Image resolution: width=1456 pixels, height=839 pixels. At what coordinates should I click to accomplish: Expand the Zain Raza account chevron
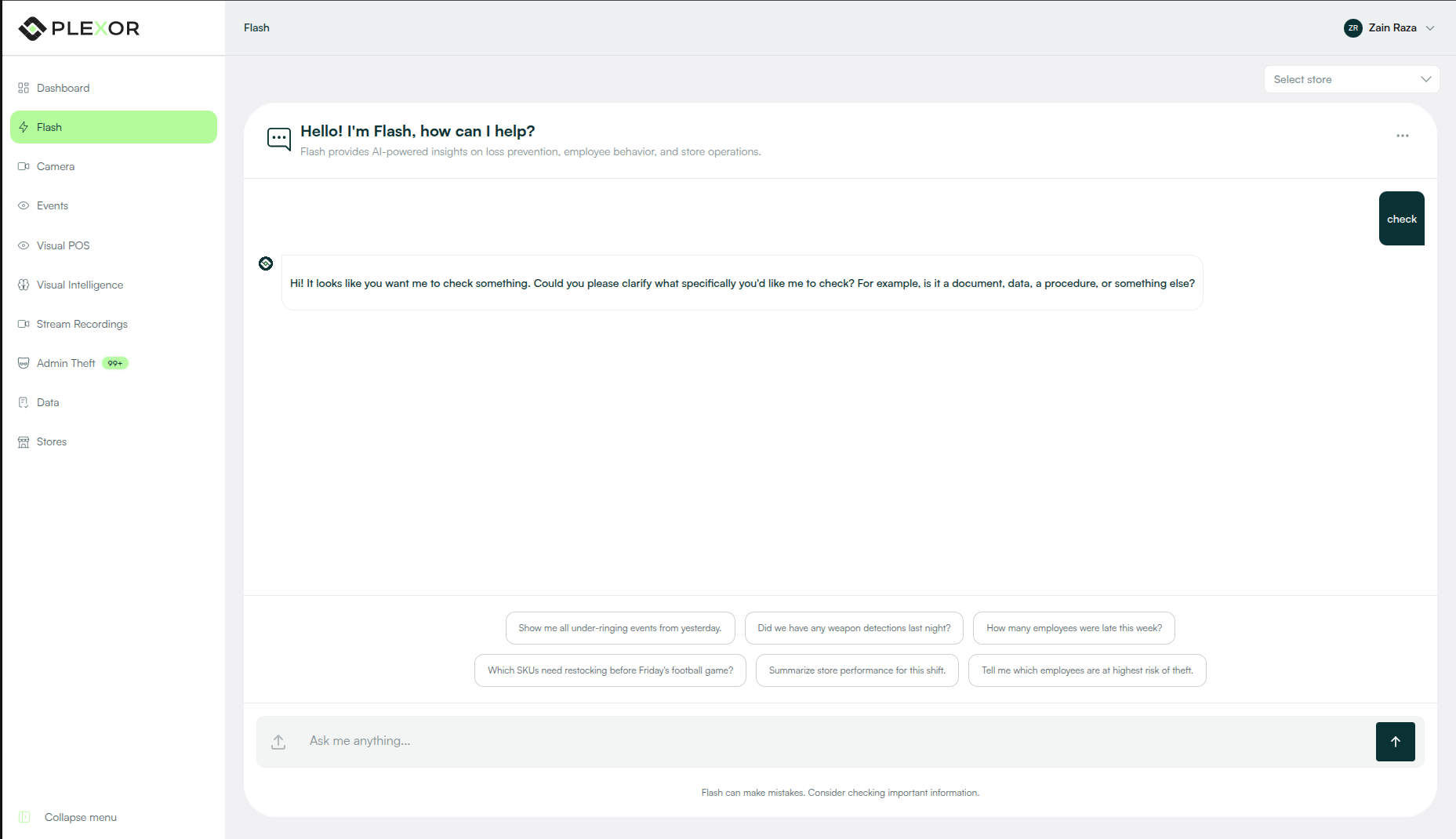(1430, 28)
